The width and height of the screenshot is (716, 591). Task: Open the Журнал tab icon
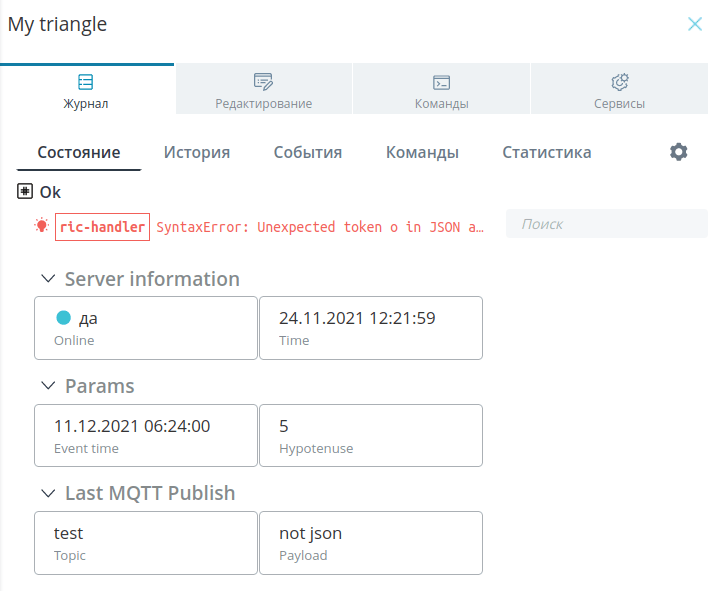coord(85,82)
